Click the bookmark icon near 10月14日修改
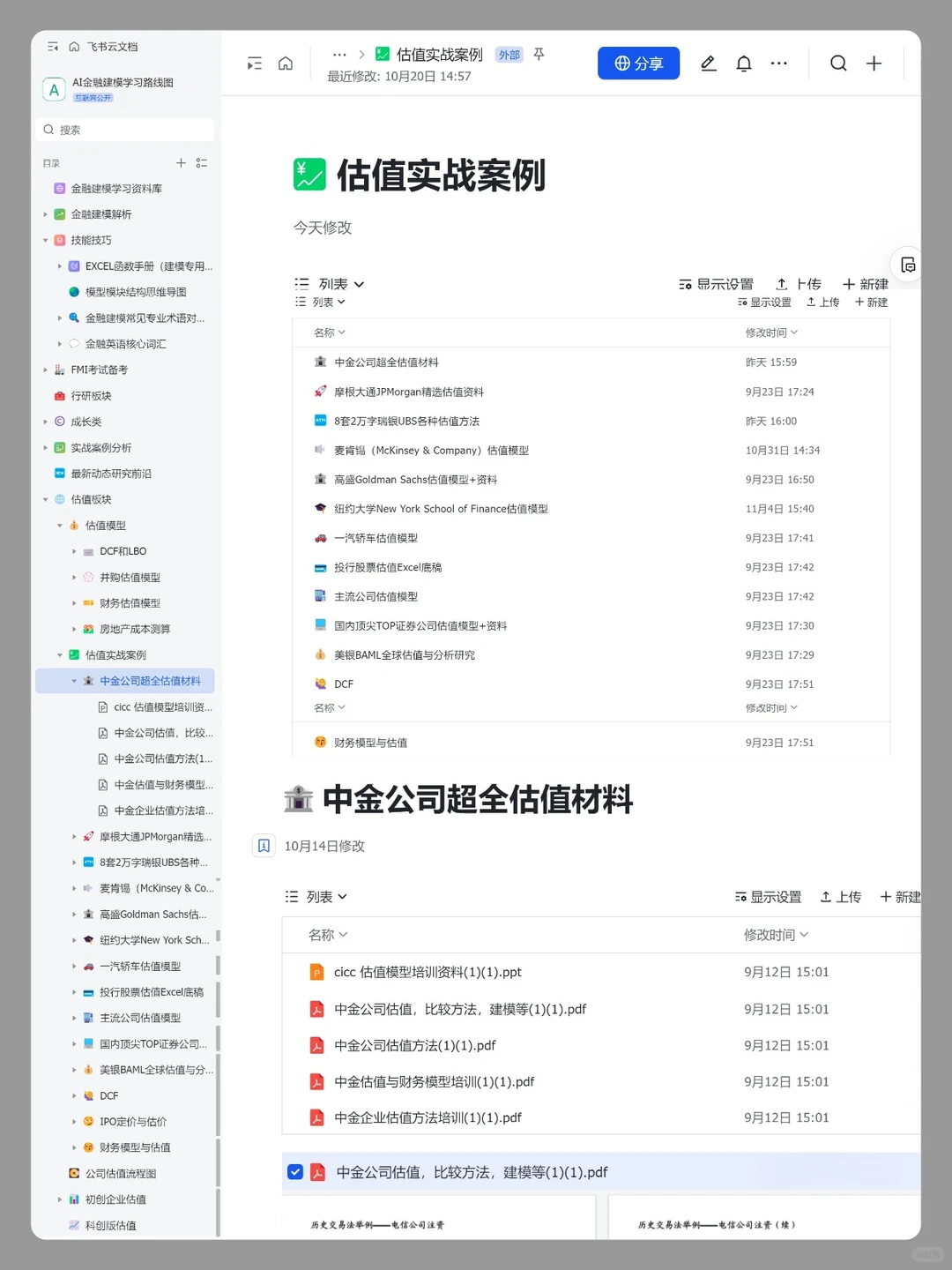 [x=264, y=846]
